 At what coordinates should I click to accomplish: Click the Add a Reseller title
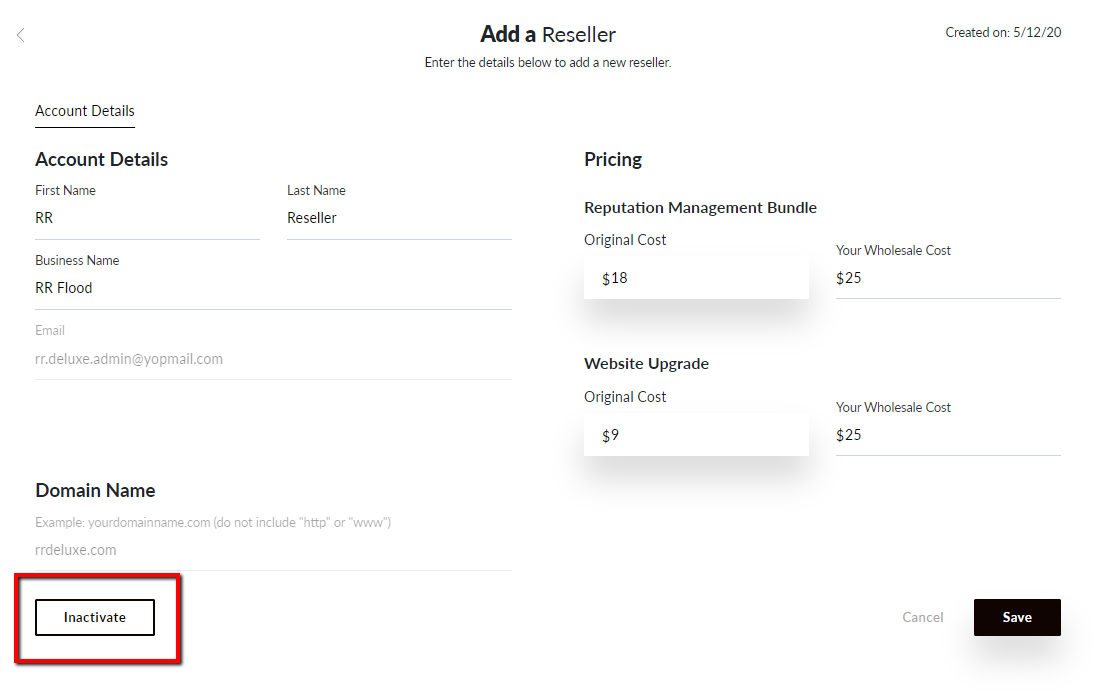point(548,34)
